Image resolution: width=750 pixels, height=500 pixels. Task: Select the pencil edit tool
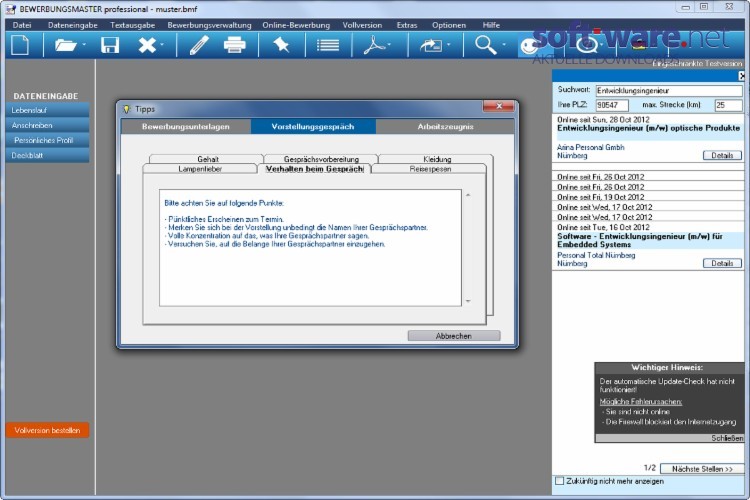click(199, 45)
